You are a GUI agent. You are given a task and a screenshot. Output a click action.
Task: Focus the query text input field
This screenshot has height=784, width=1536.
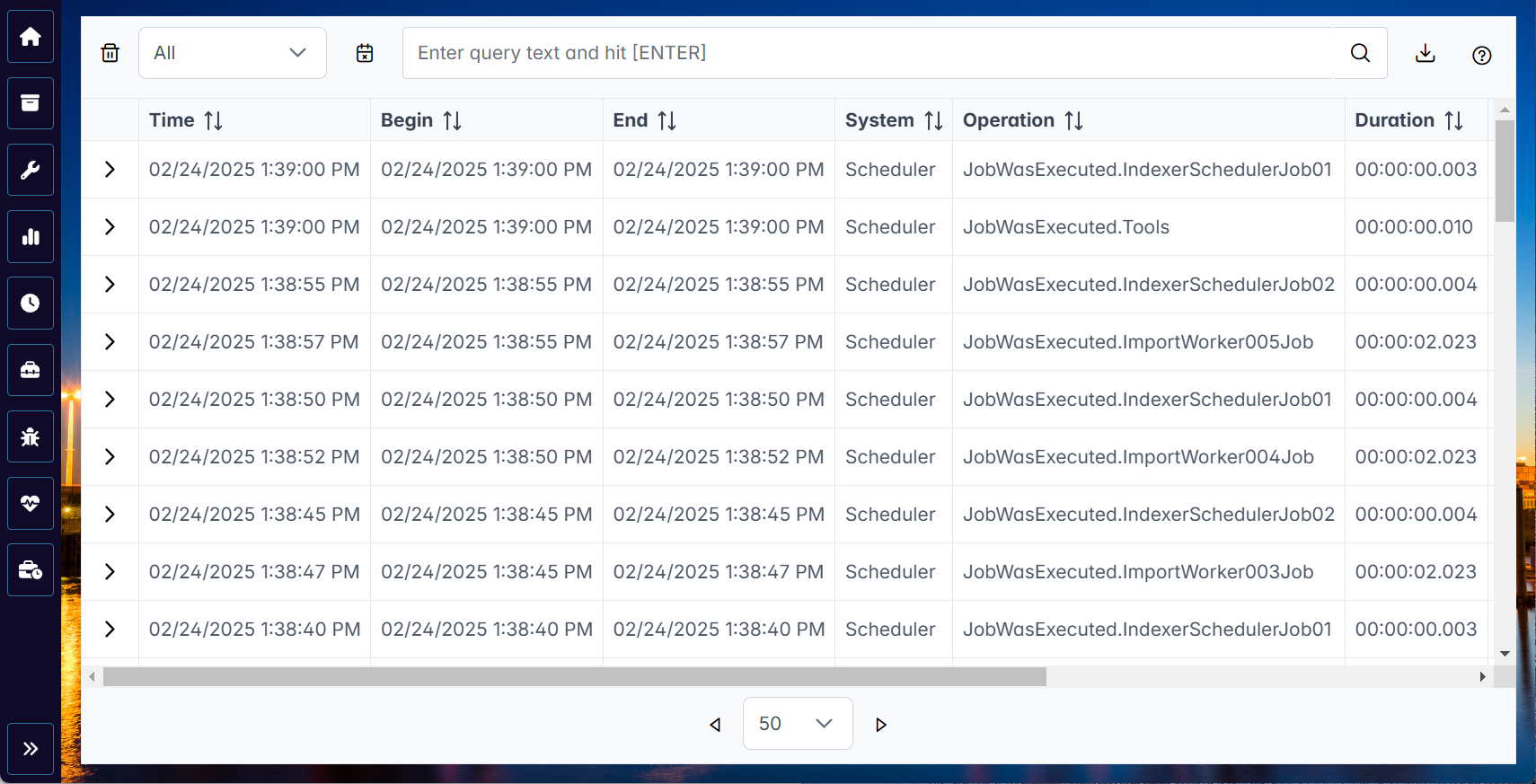(x=867, y=53)
